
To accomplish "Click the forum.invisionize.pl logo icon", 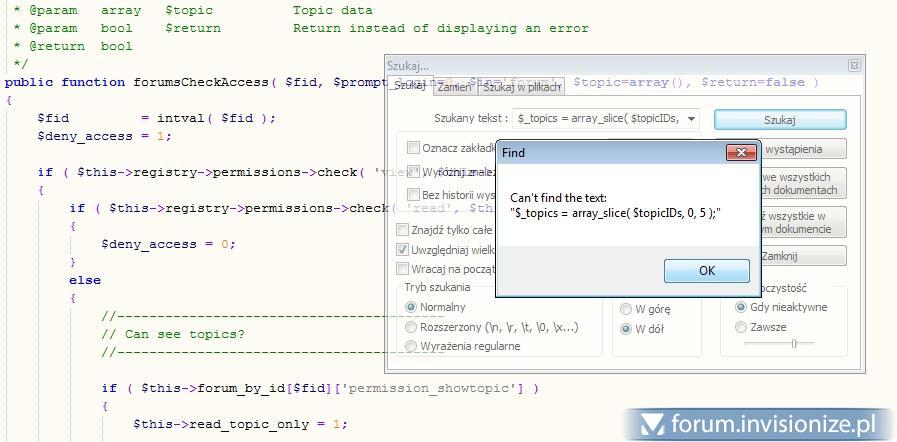I will (x=652, y=424).
